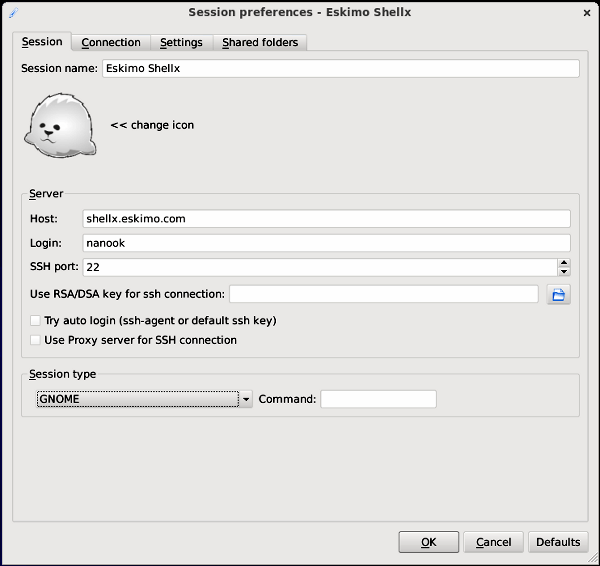Focus the RSA/DSA key path field
This screenshot has width=600, height=566.
(384, 294)
